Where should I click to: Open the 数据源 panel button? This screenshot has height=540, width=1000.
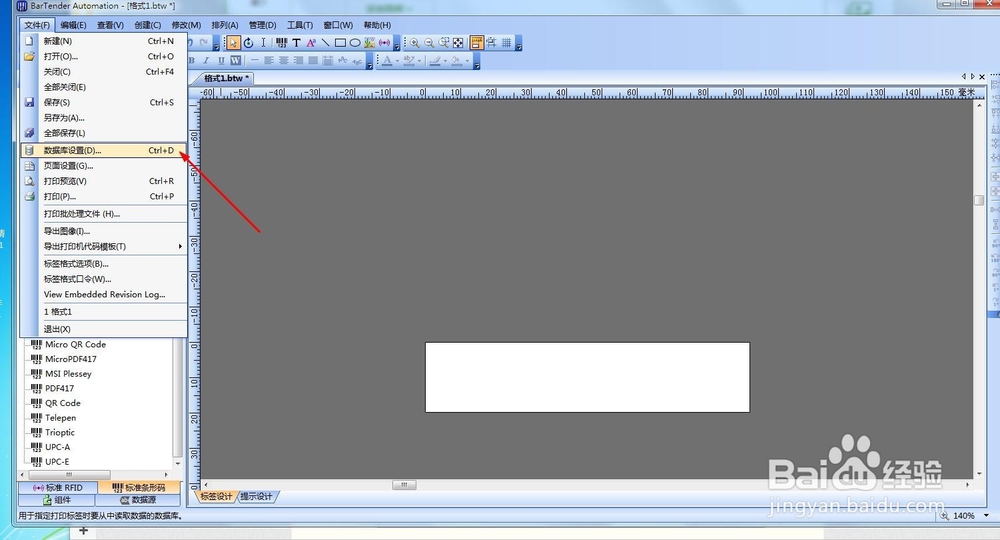(139, 500)
